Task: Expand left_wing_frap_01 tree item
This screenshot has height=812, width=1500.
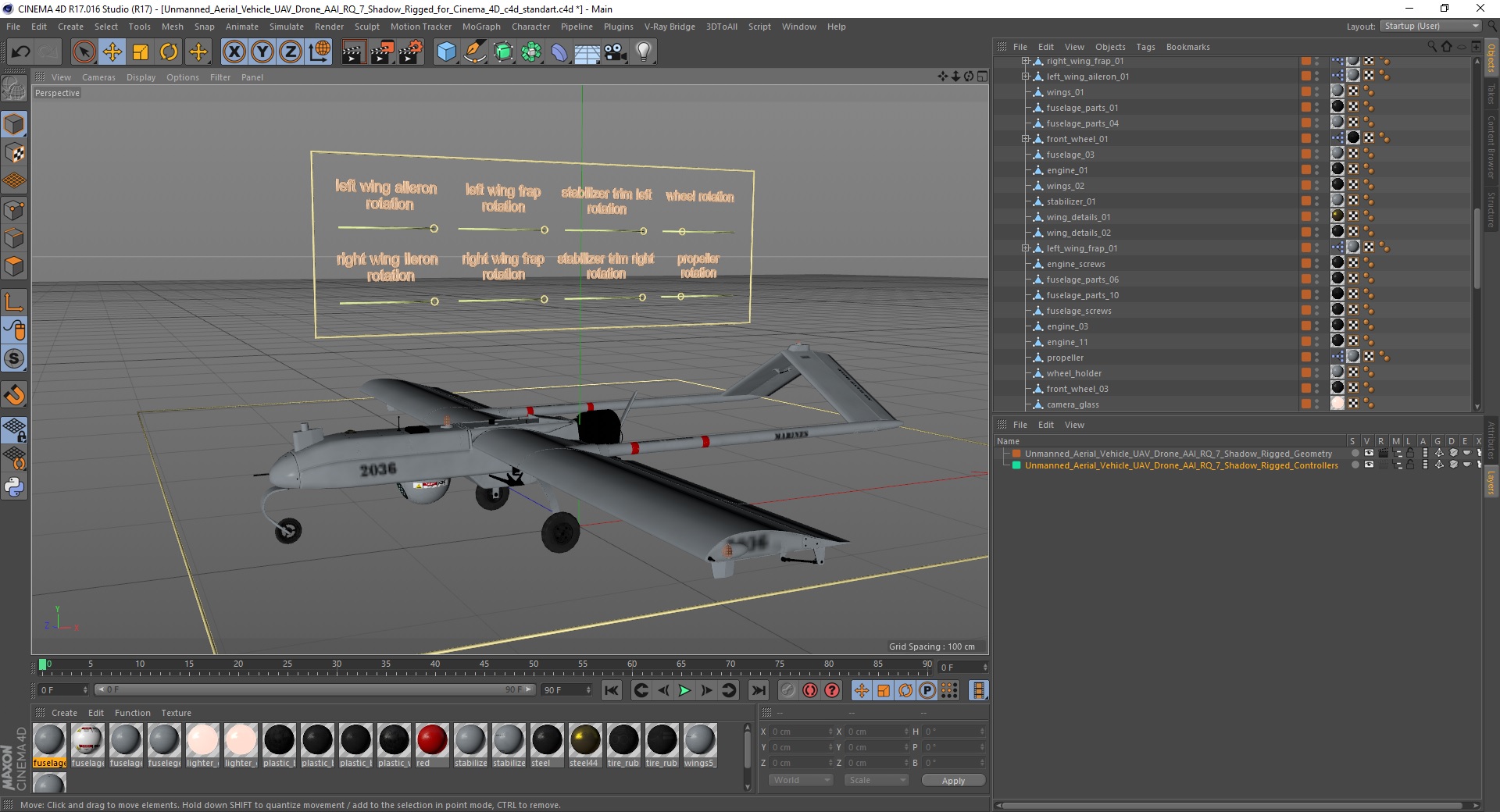Action: (x=1025, y=248)
